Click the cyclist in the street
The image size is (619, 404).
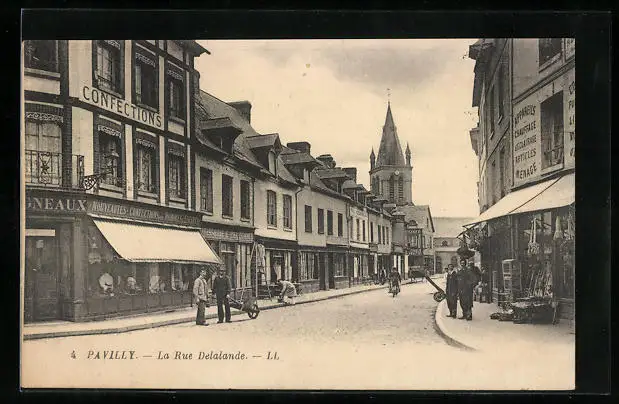(x=395, y=283)
